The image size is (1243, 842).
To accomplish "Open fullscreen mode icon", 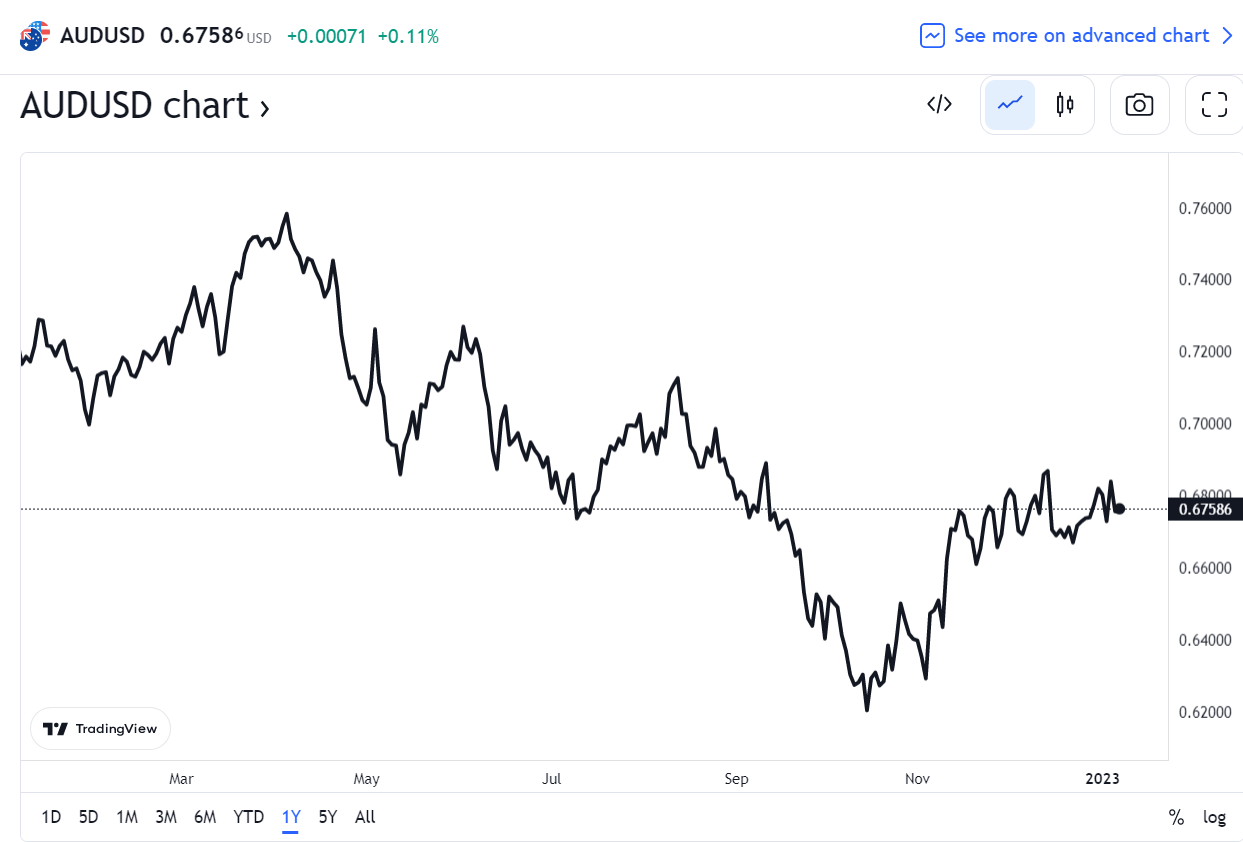I will (x=1214, y=104).
